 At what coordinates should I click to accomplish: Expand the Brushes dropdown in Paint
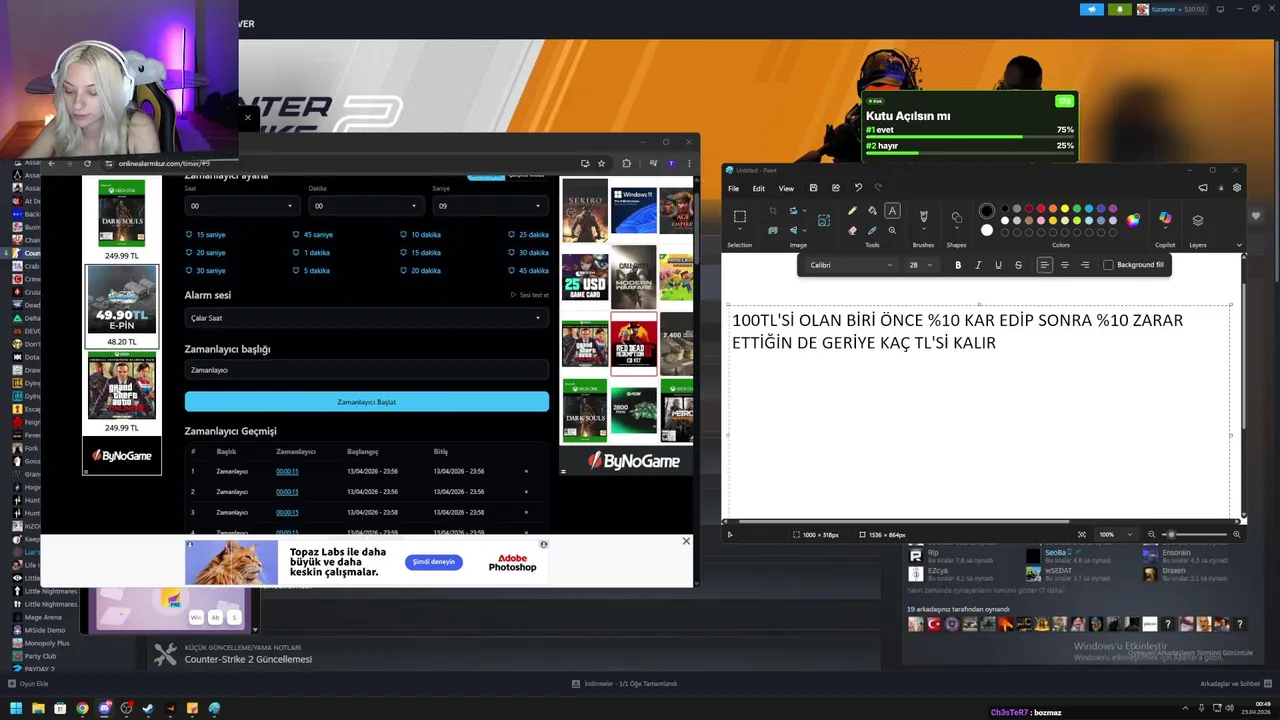click(924, 230)
